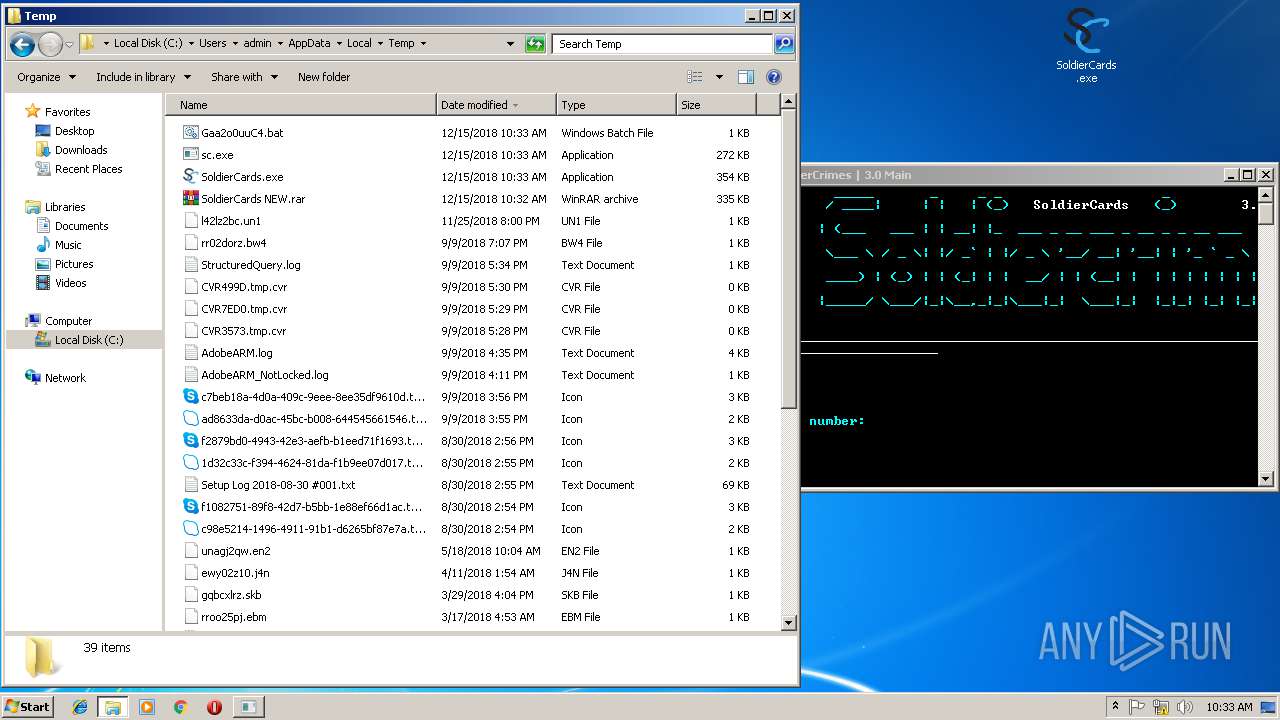Open Explorer help button
Screen dimensions: 1280x720
(x=773, y=77)
